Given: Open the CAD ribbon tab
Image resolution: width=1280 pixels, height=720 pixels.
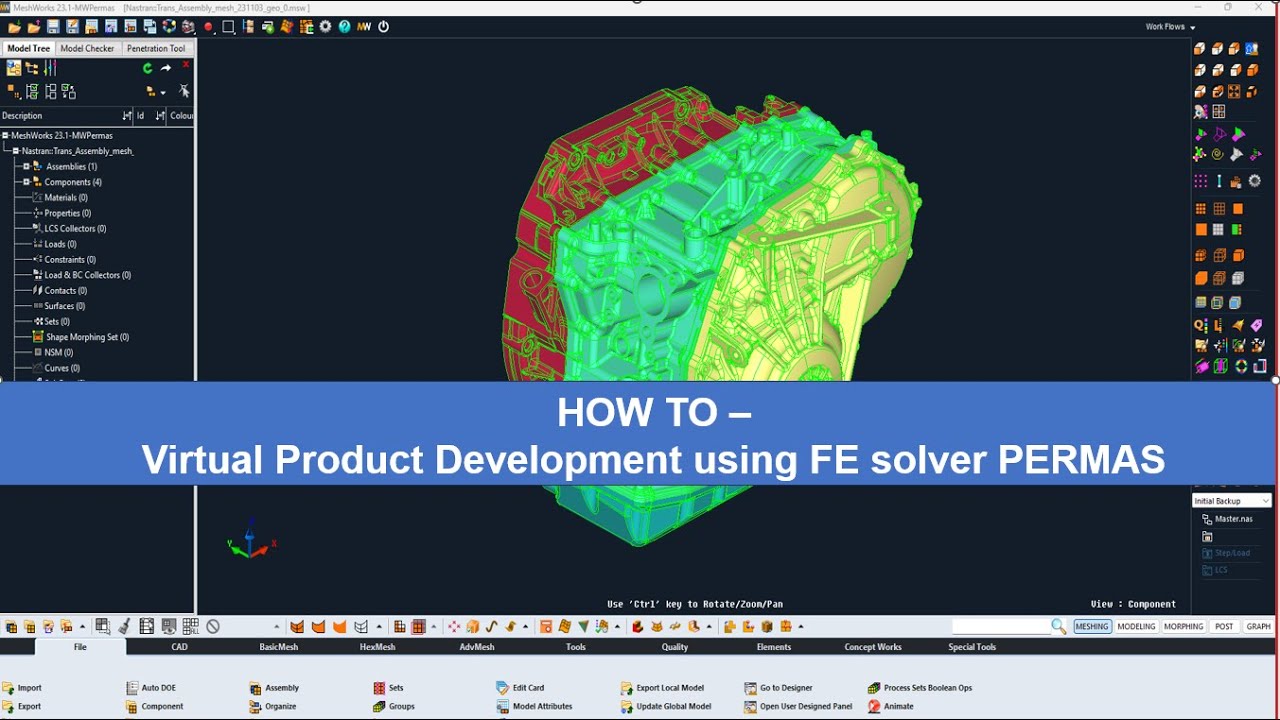Looking at the screenshot, I should pos(179,647).
